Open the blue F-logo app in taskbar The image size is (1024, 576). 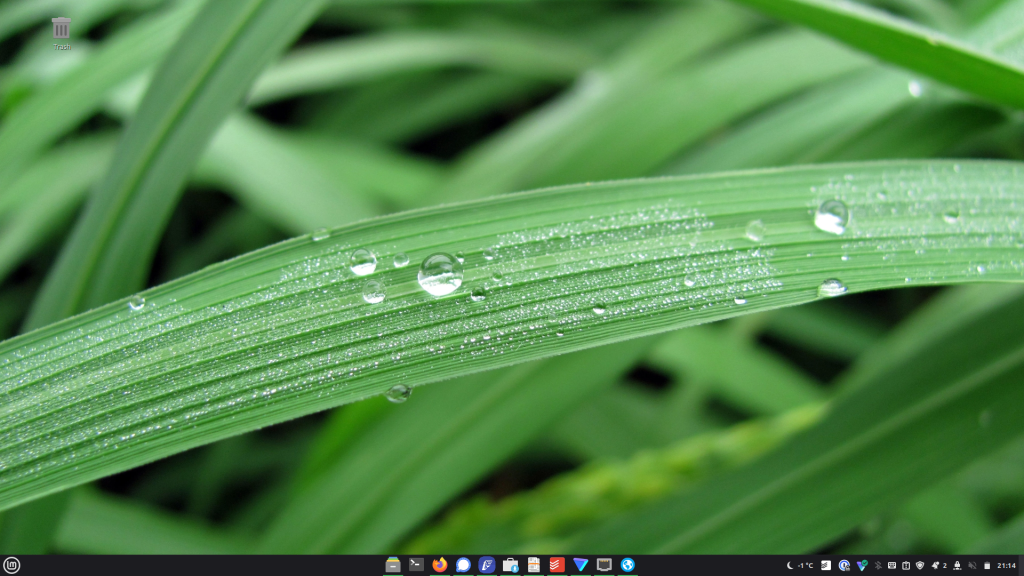coord(487,565)
